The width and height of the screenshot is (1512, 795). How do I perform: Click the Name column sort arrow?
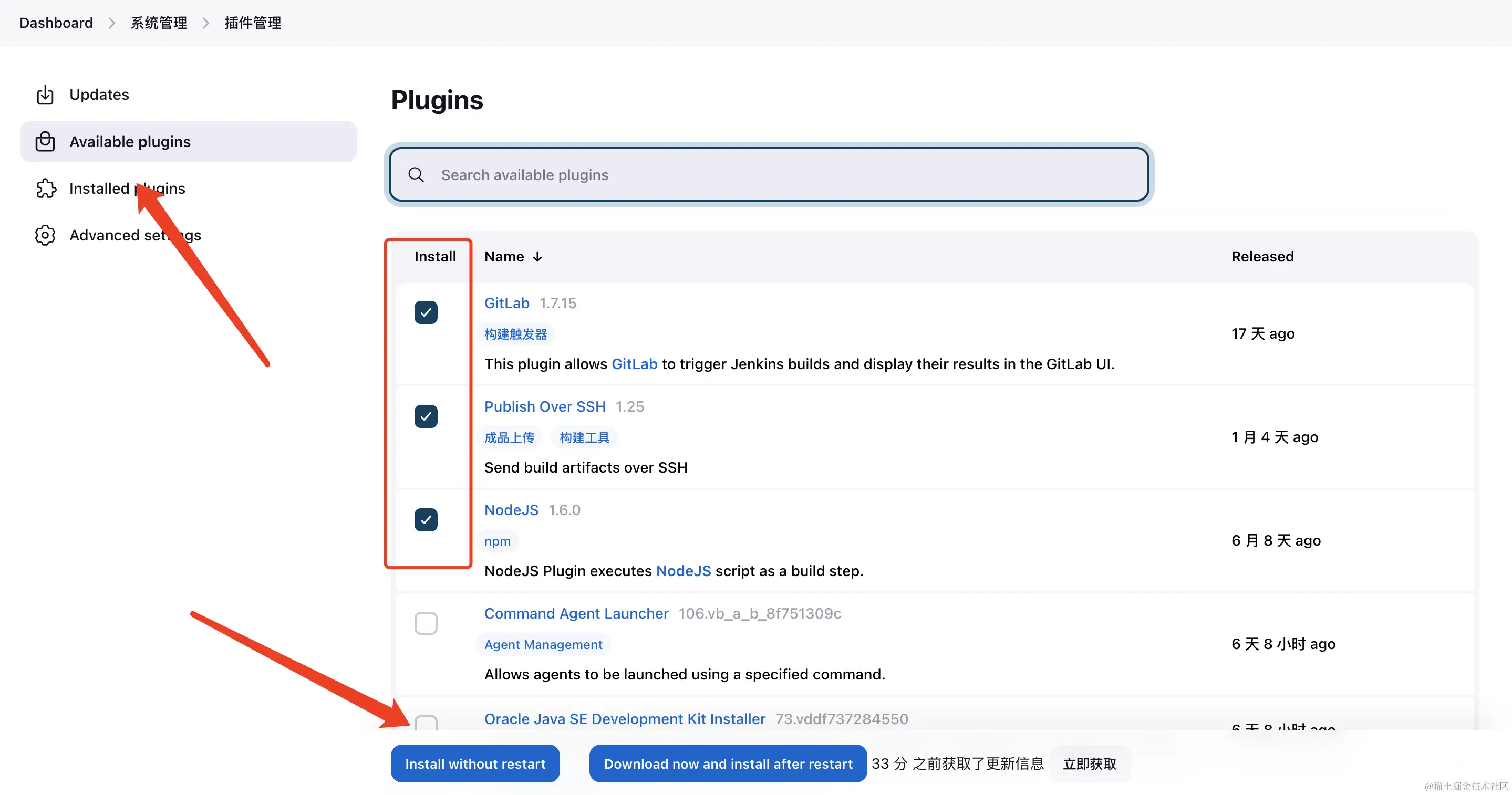coord(537,257)
